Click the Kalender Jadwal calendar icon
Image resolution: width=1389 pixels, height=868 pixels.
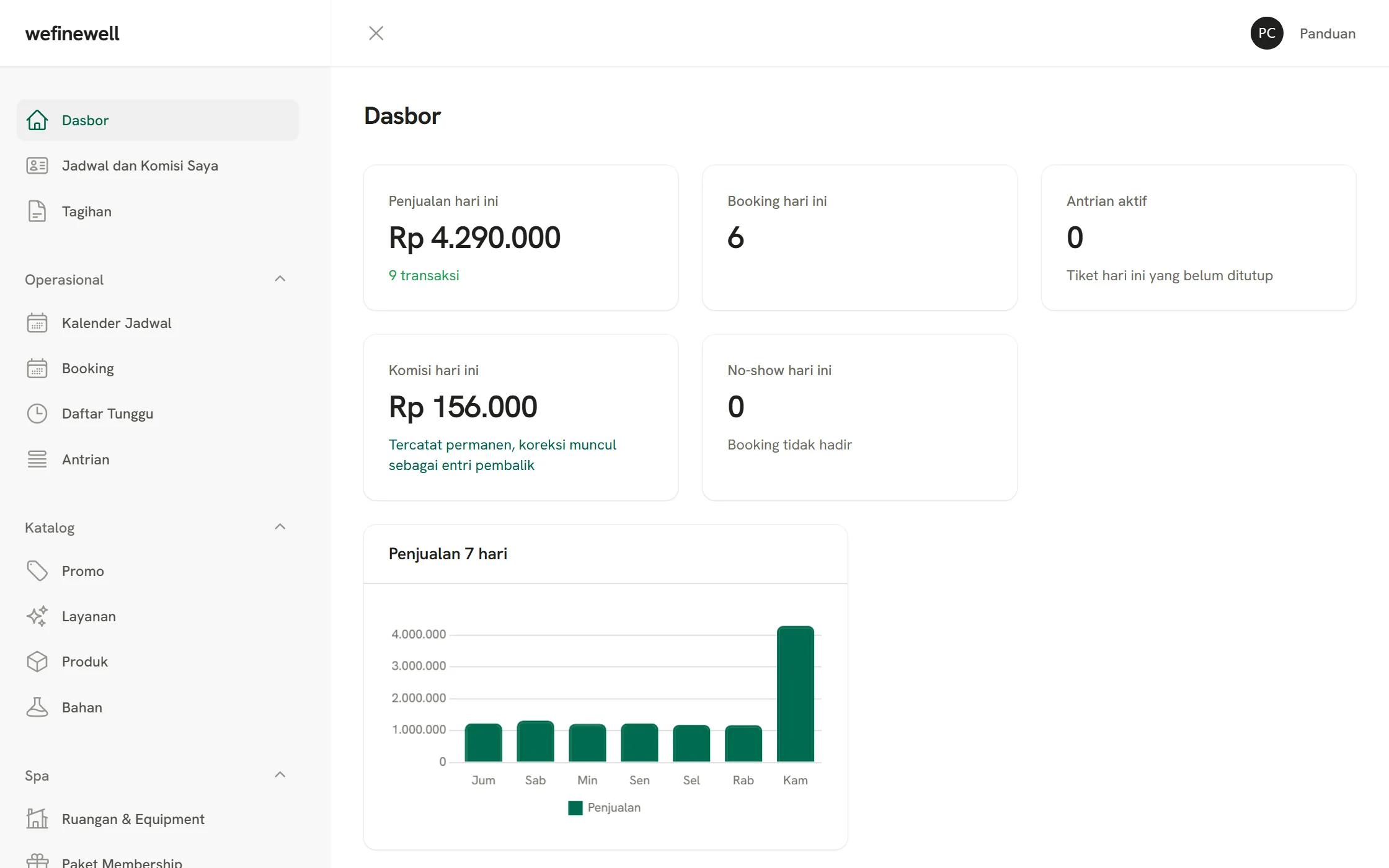click(37, 323)
